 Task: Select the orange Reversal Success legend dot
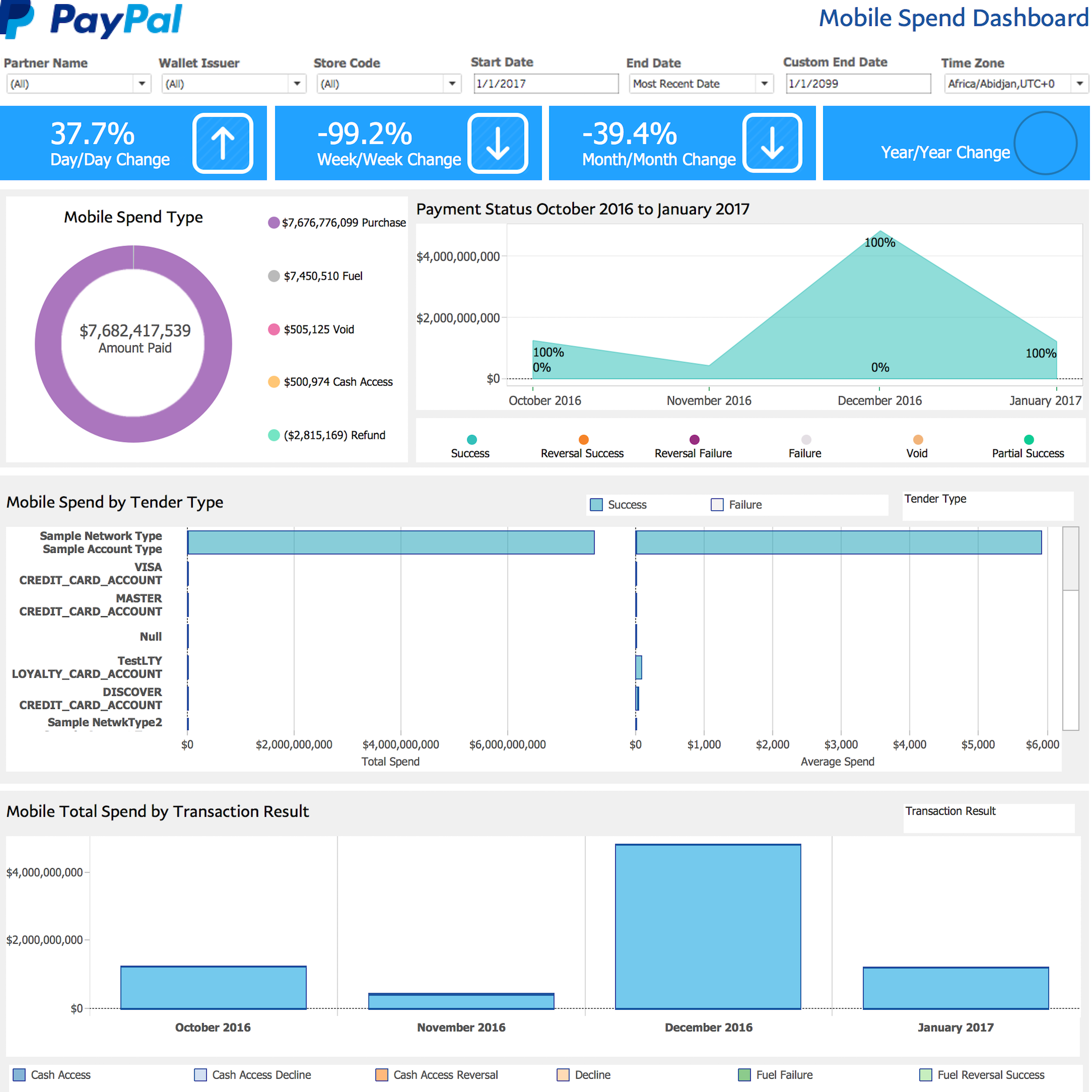click(x=584, y=439)
